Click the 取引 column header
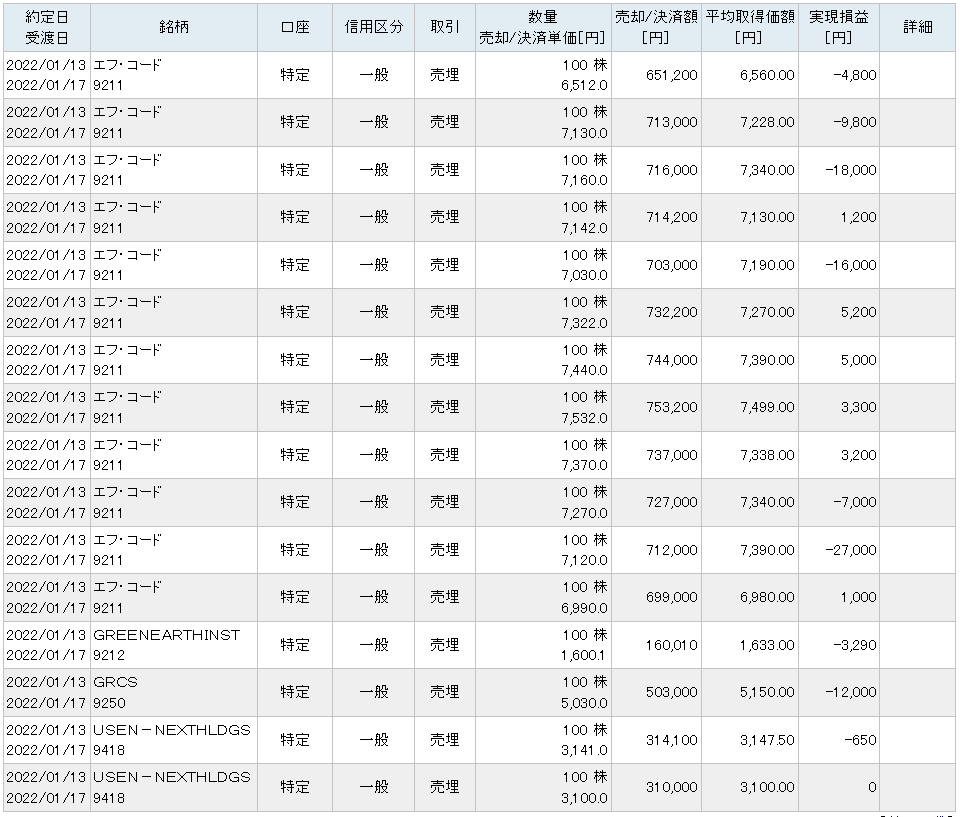960x817 pixels. click(x=444, y=27)
